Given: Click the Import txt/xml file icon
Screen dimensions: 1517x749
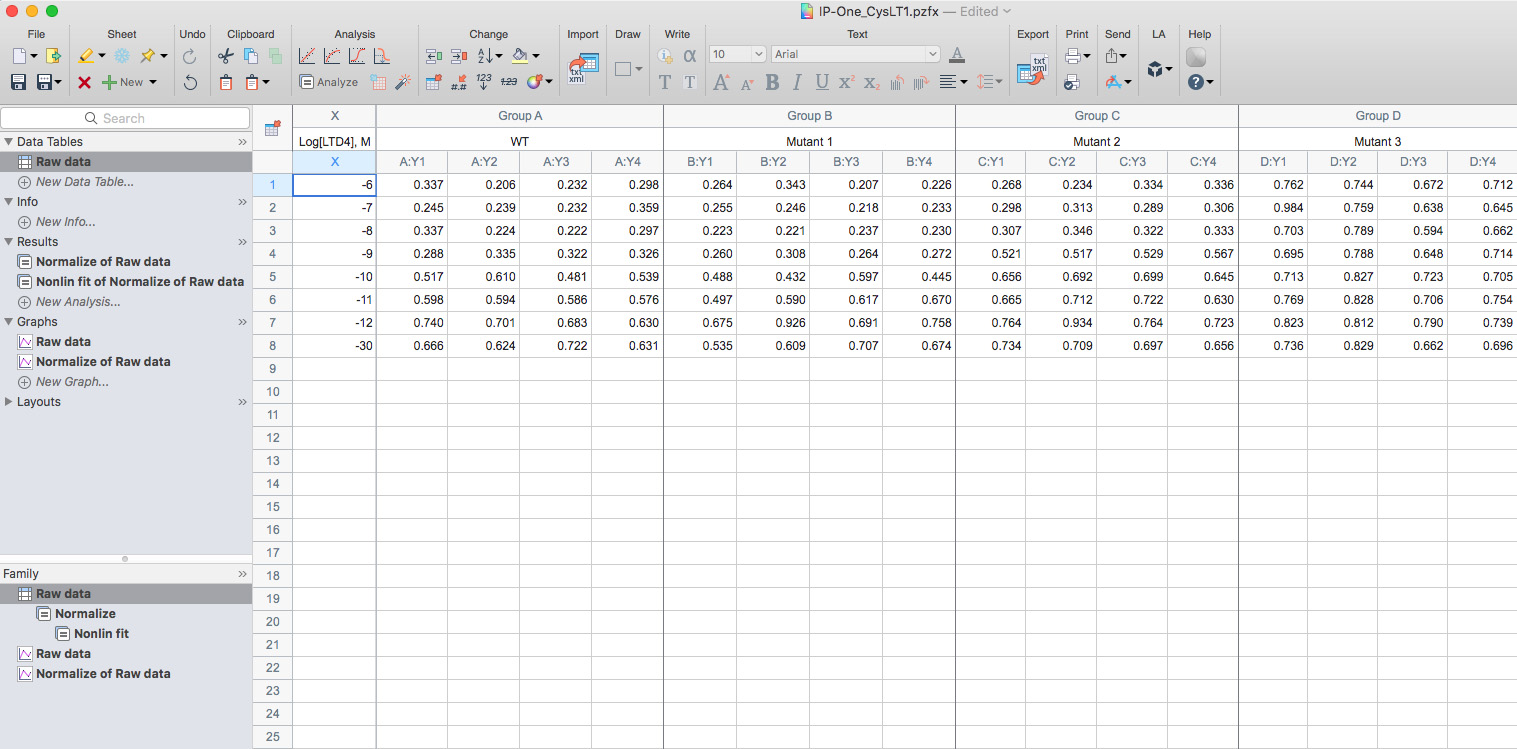Looking at the screenshot, I should pos(583,69).
